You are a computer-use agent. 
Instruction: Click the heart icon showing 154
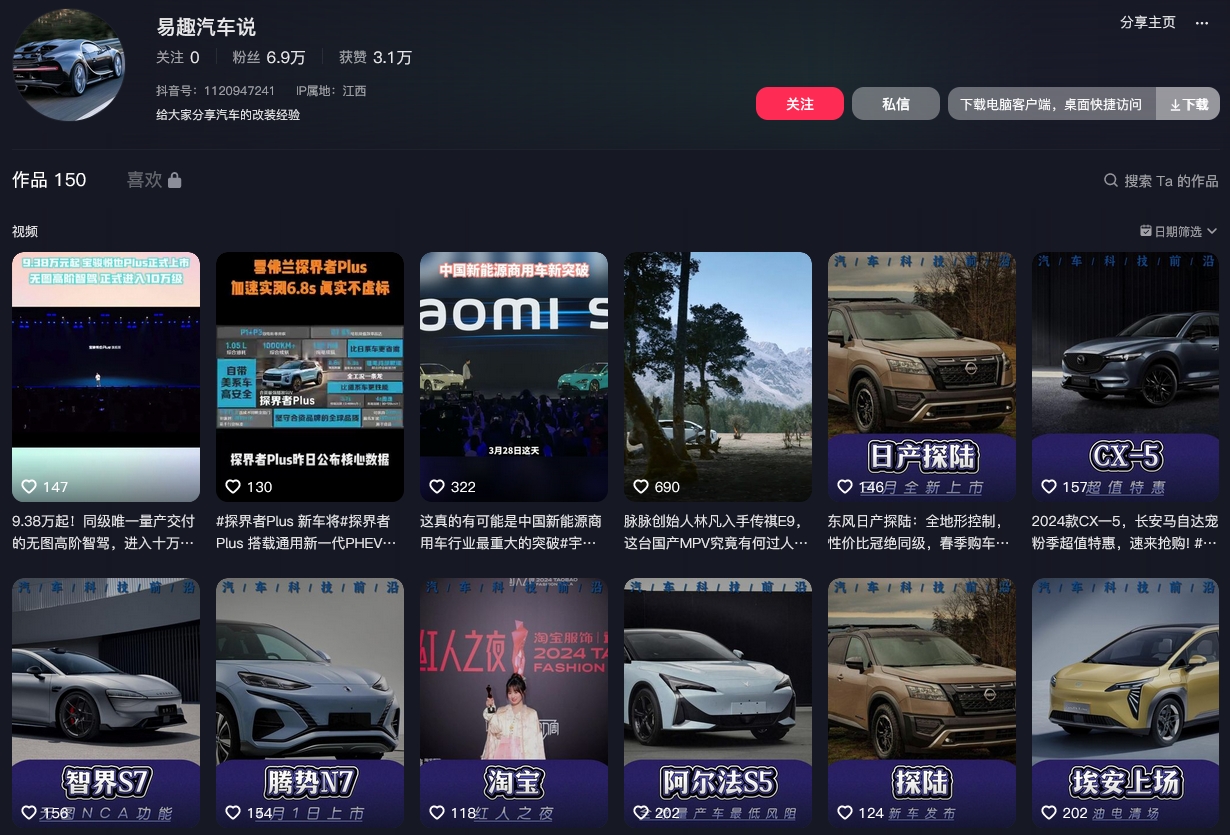coord(233,813)
